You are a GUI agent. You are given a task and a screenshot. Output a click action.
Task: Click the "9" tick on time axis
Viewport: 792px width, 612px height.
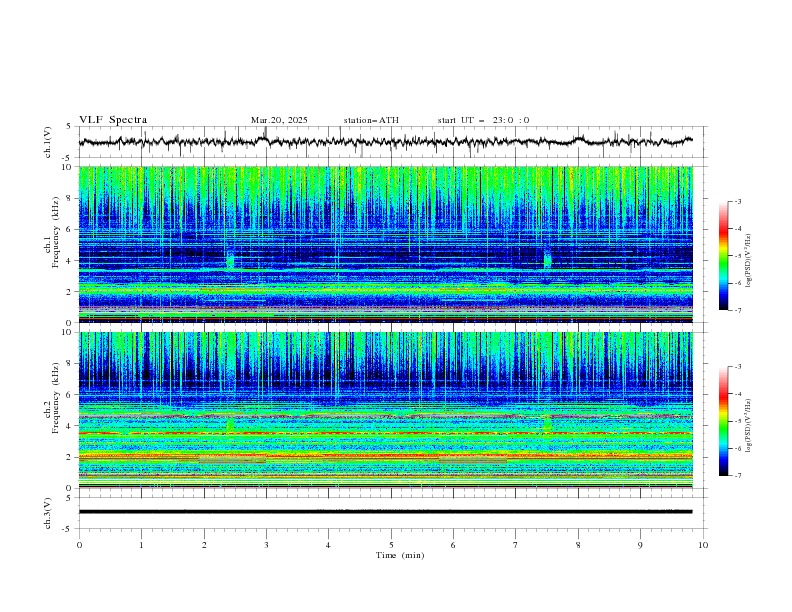[x=640, y=545]
